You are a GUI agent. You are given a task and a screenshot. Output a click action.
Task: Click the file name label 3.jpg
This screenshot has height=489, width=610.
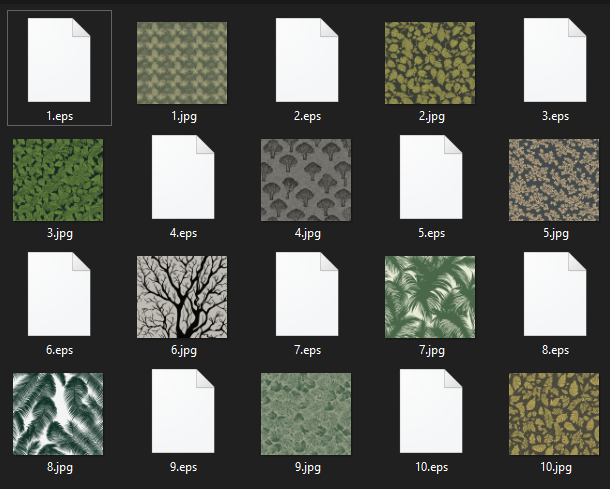point(60,233)
